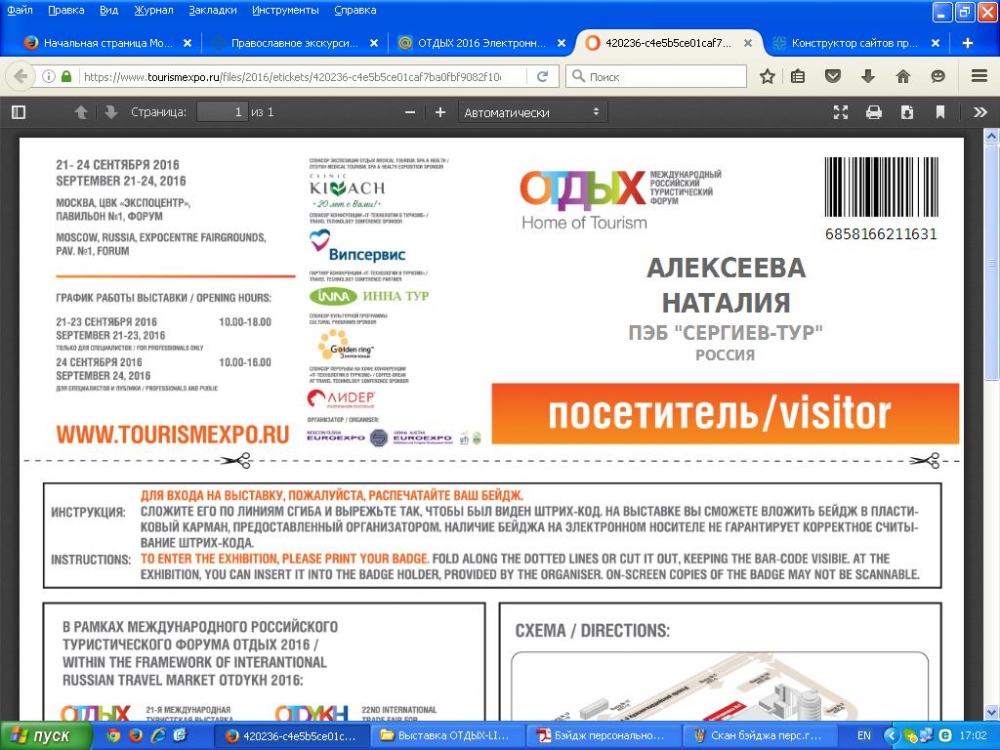Expand hidden system tray icons
The image size is (1000, 750).
(x=891, y=736)
